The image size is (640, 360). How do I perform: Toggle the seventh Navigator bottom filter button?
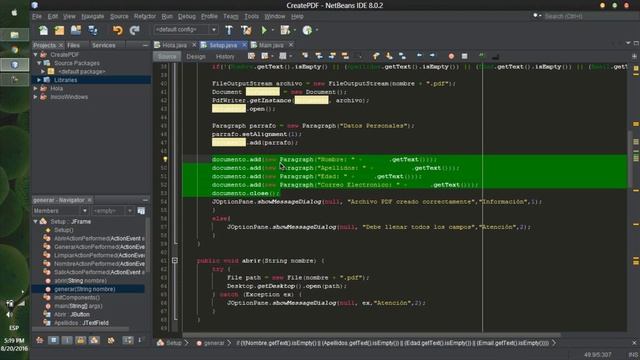pyautogui.click(x=128, y=340)
